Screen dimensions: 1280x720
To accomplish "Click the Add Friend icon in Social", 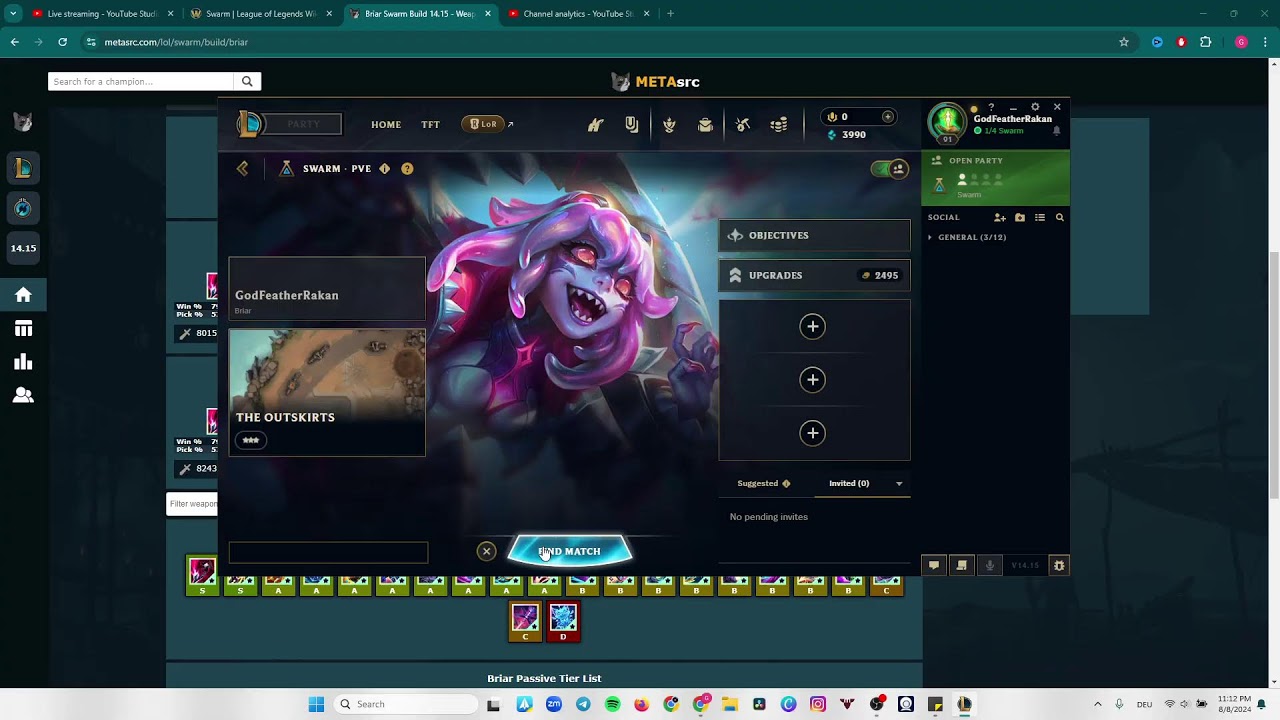I will click(999, 217).
